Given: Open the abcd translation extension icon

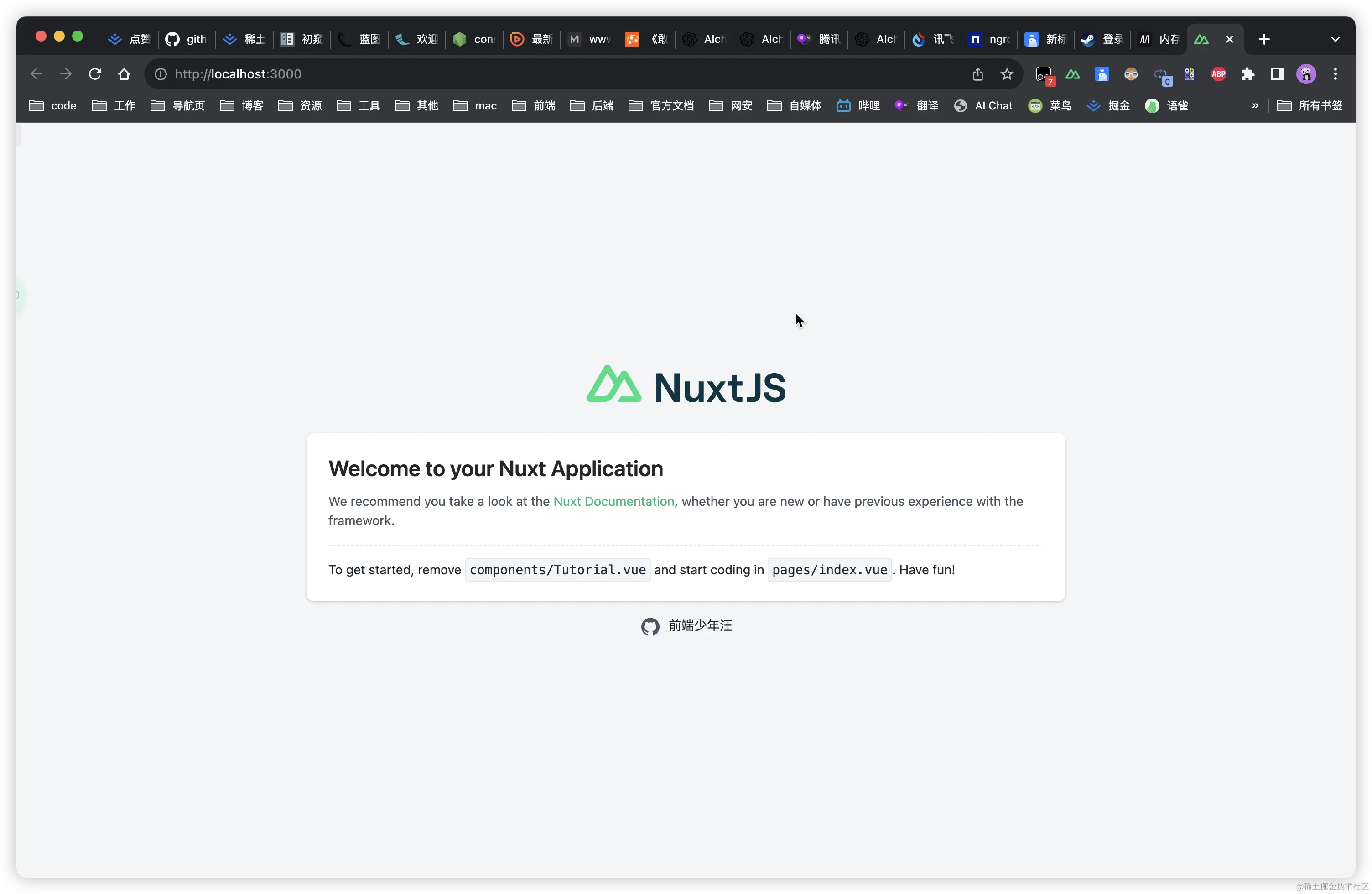Looking at the screenshot, I should click(x=1190, y=74).
